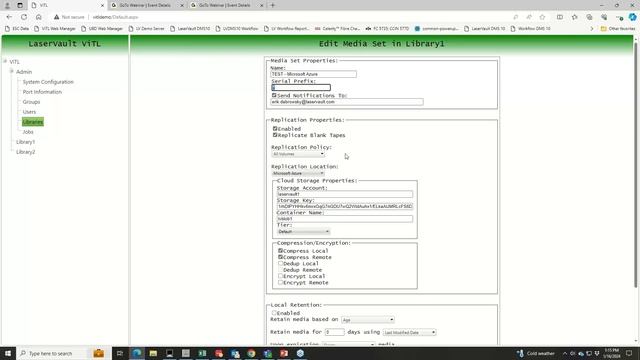Open the notification center icon

click(629, 353)
